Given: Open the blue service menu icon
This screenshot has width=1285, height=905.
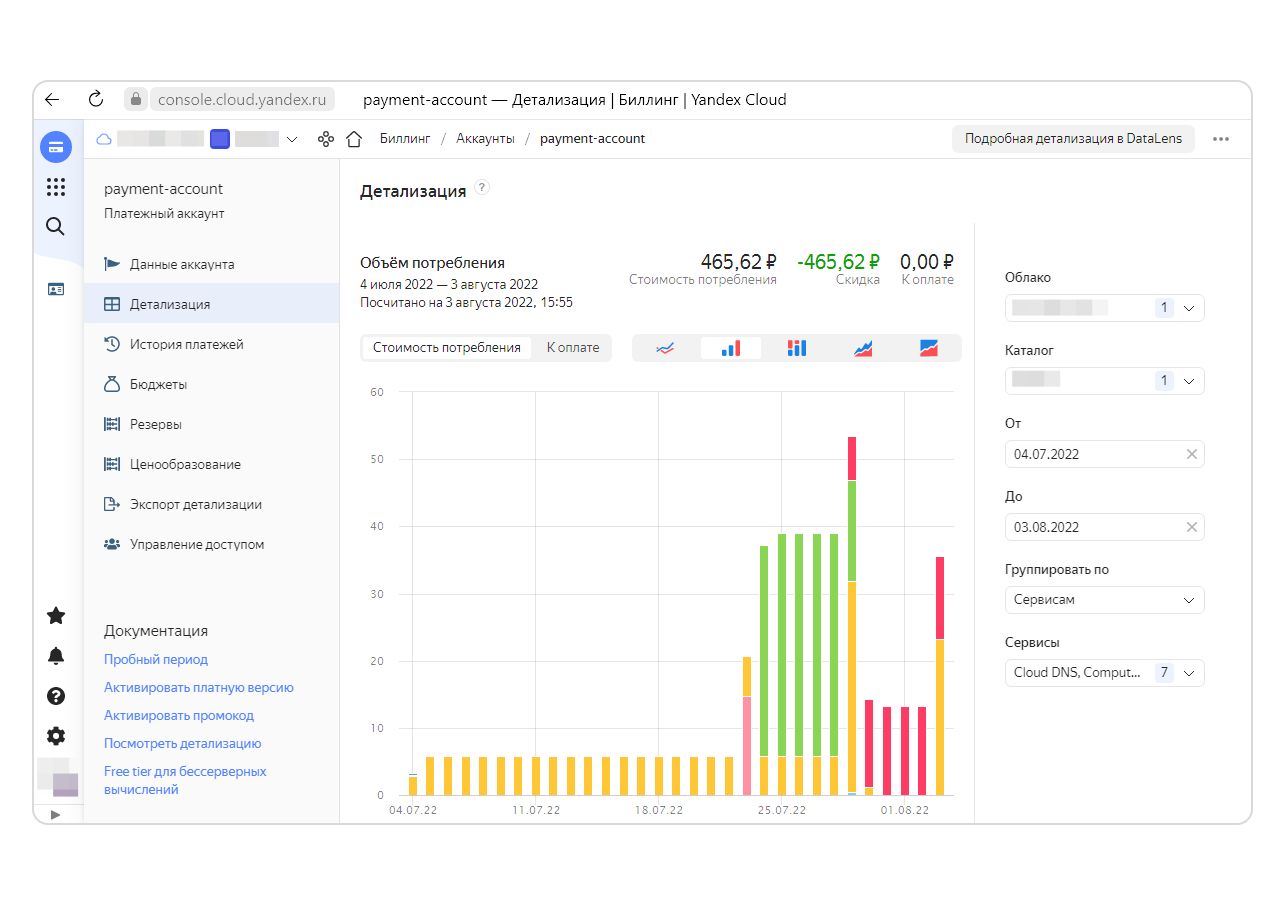Looking at the screenshot, I should [56, 148].
